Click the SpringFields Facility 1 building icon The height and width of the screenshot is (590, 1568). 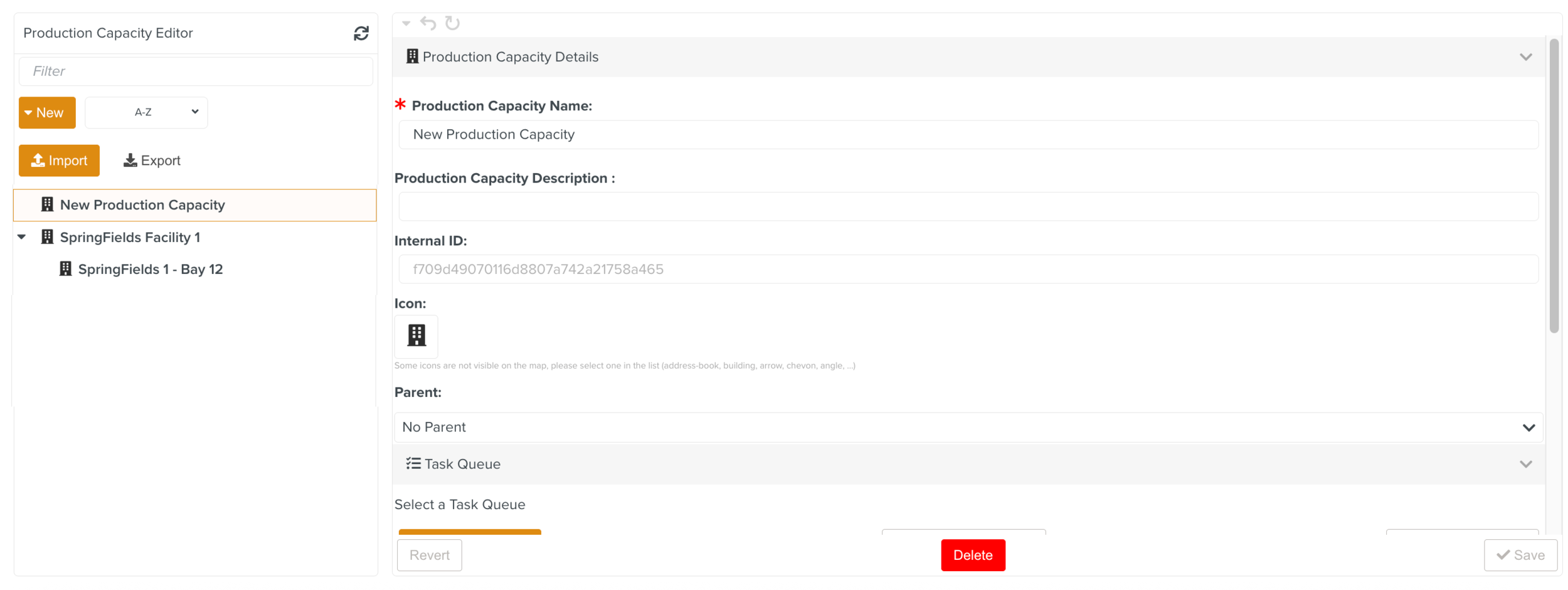pos(47,237)
